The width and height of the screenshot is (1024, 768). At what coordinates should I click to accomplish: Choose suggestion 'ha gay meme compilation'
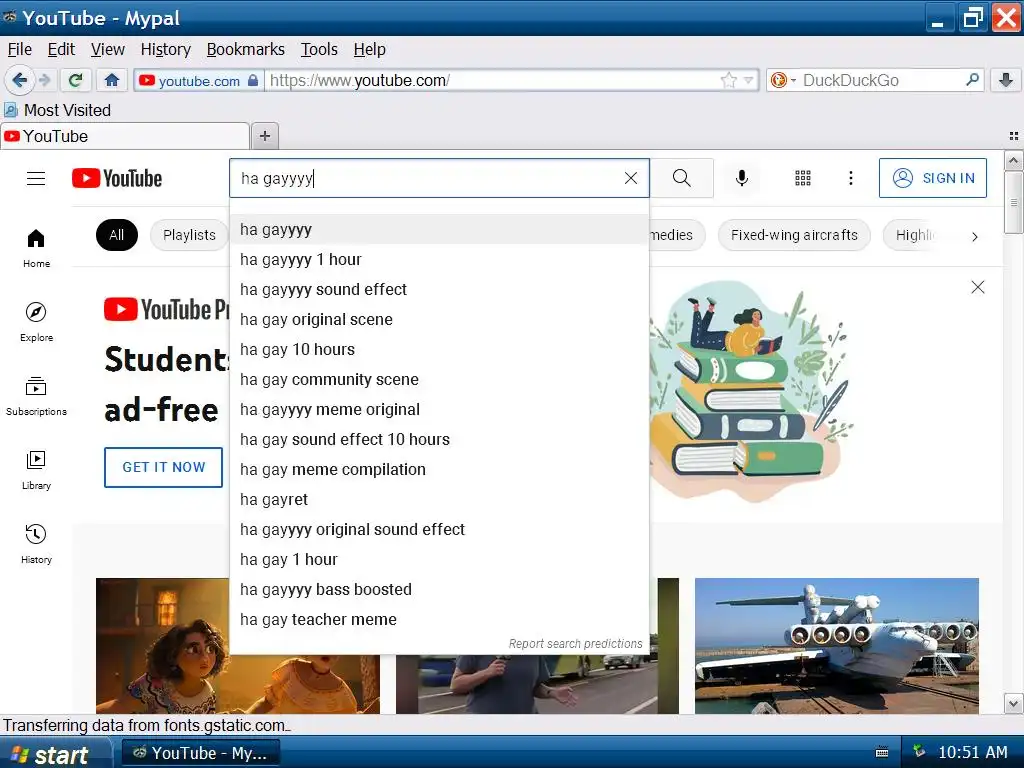point(439,470)
